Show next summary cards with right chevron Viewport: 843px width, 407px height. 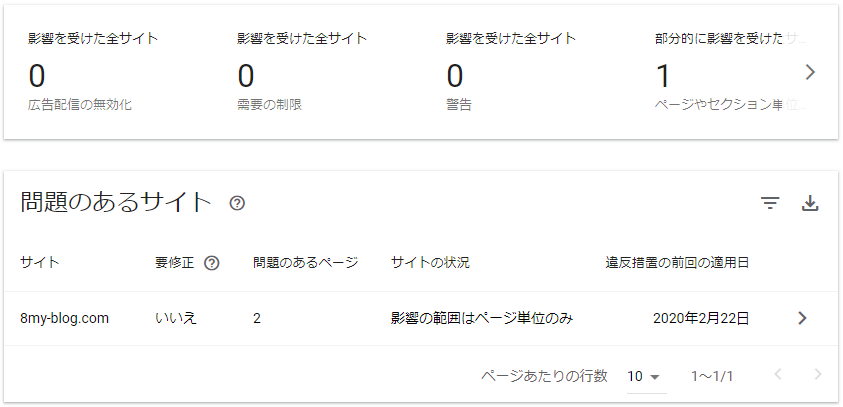810,72
